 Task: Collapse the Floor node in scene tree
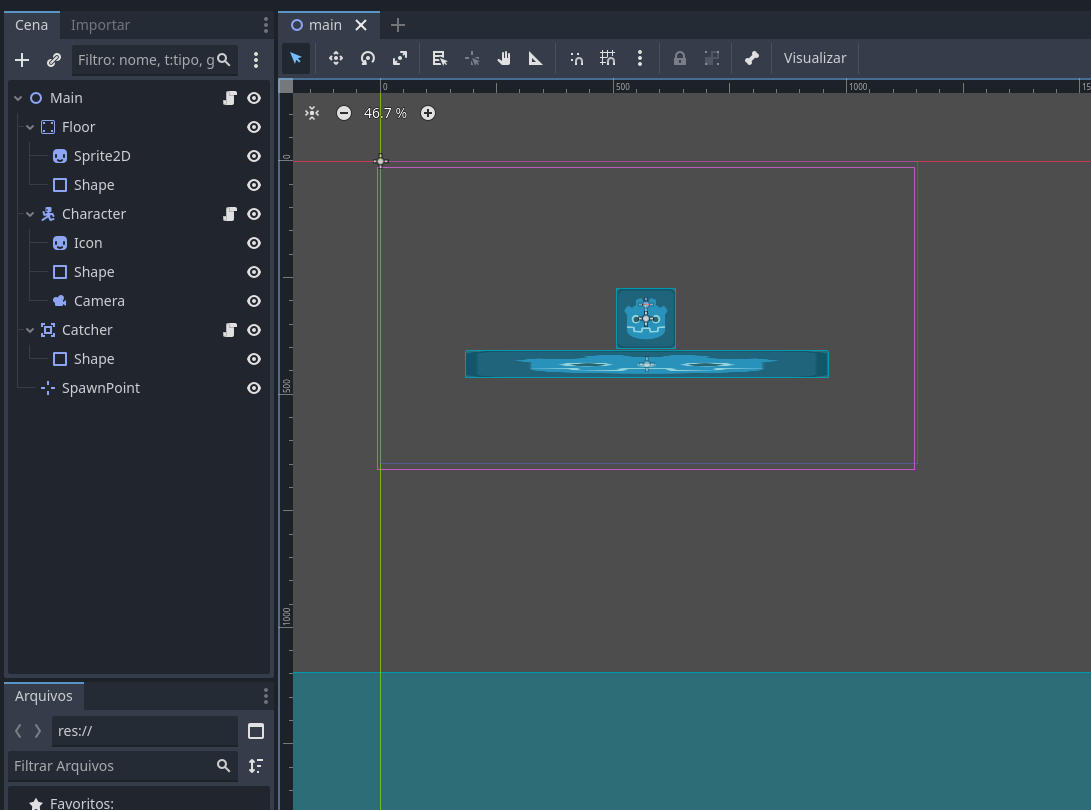pos(30,127)
